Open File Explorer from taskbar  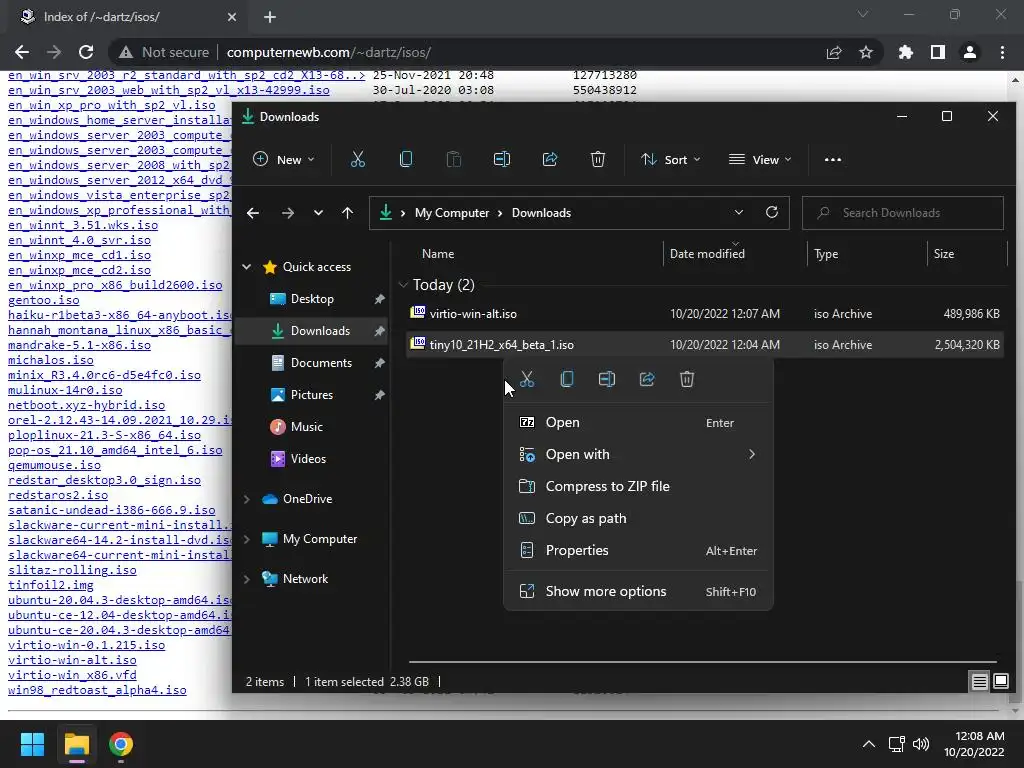click(x=76, y=744)
